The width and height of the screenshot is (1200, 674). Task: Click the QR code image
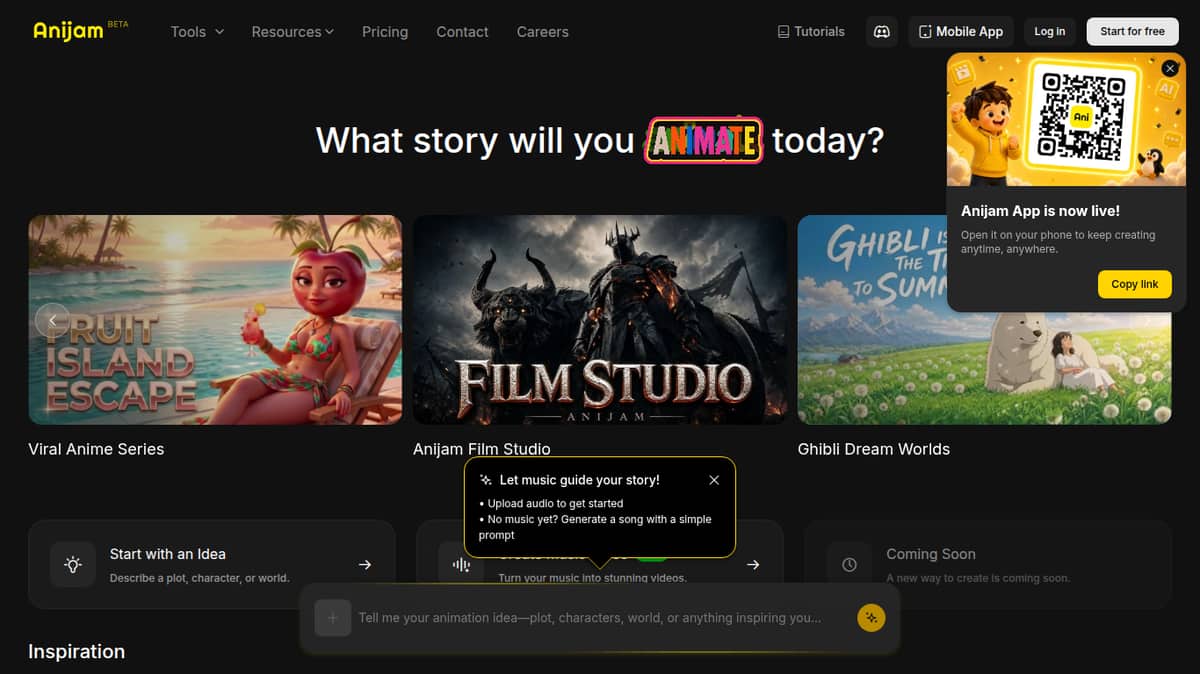[x=1081, y=117]
